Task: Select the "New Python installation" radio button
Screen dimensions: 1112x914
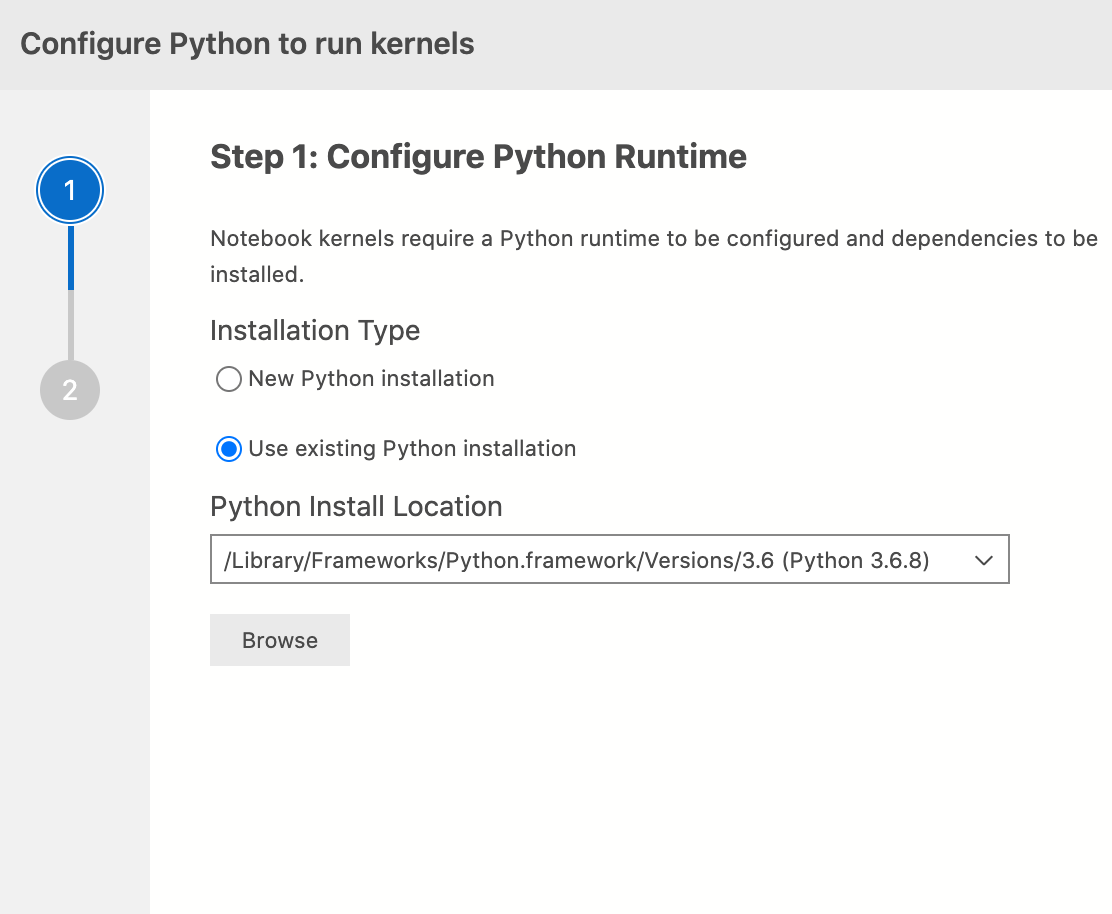Action: point(228,379)
